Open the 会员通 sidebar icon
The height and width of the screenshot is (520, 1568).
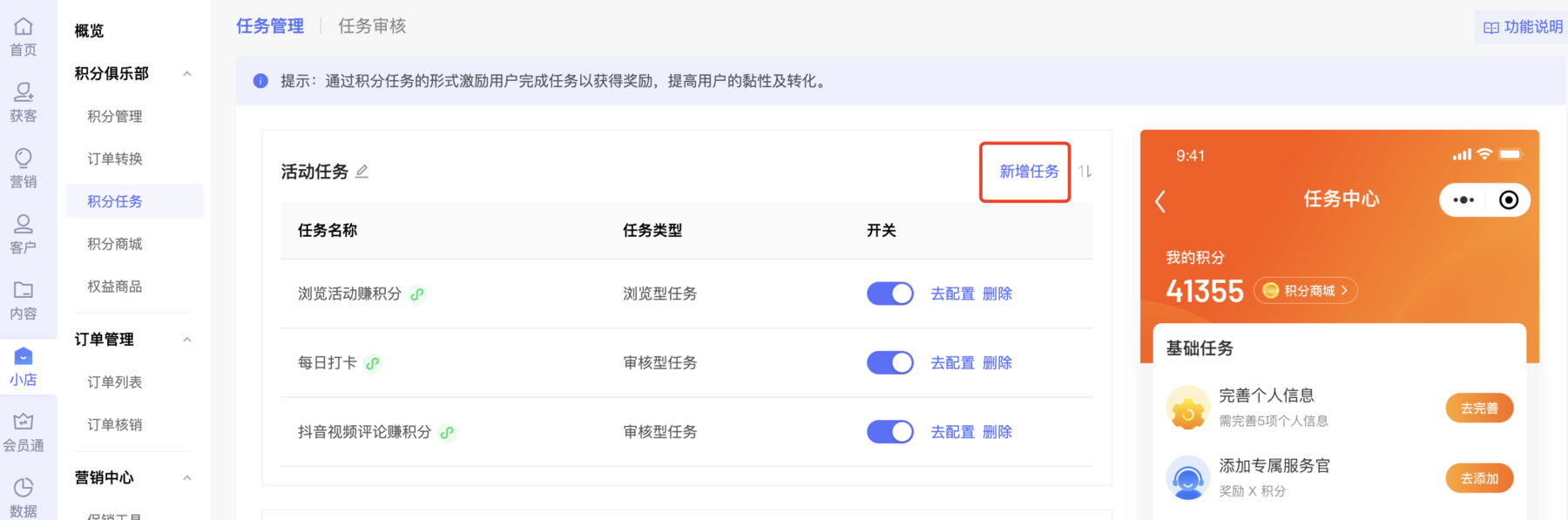24,433
